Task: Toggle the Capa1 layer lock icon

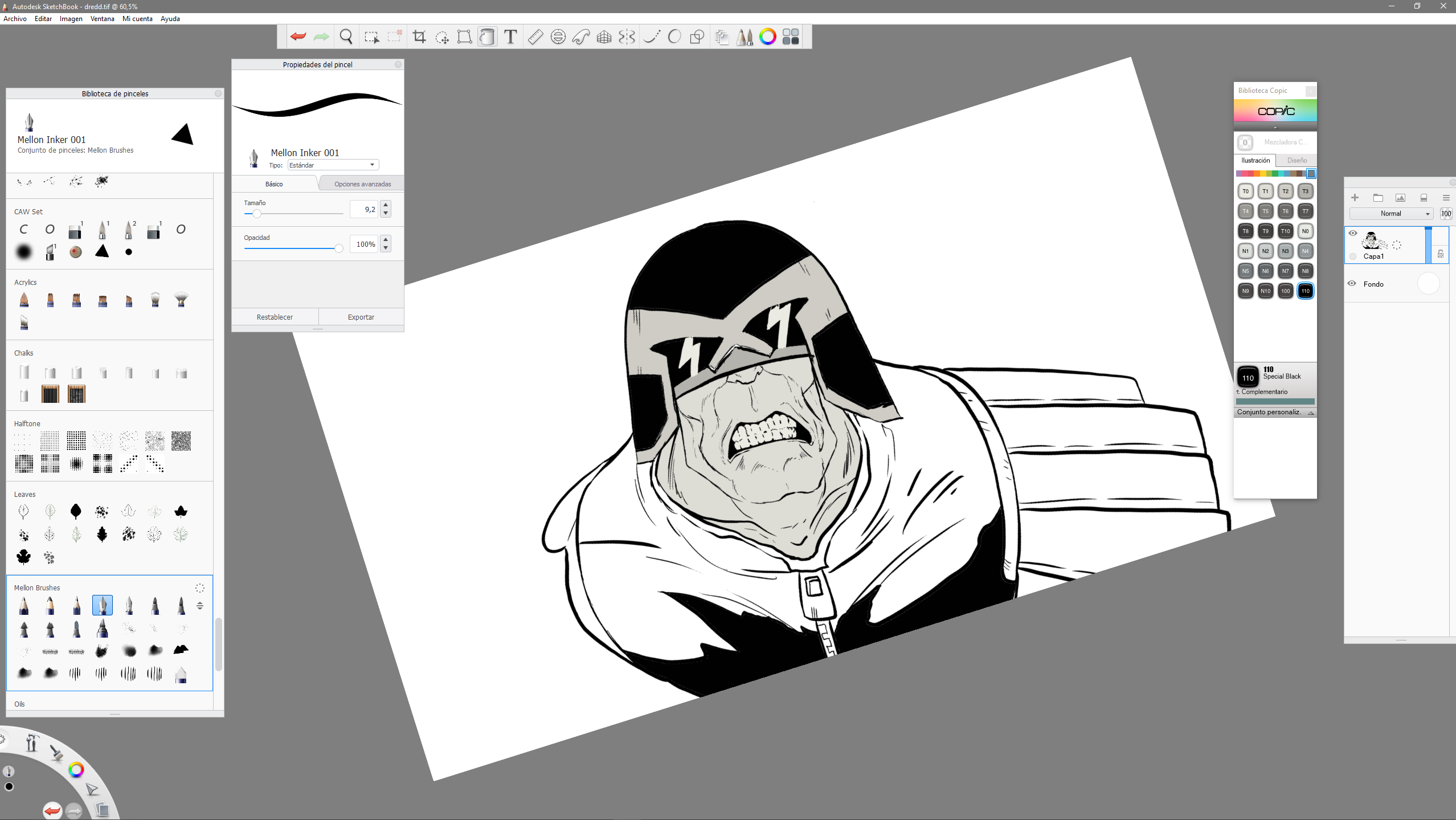Action: tap(1441, 254)
